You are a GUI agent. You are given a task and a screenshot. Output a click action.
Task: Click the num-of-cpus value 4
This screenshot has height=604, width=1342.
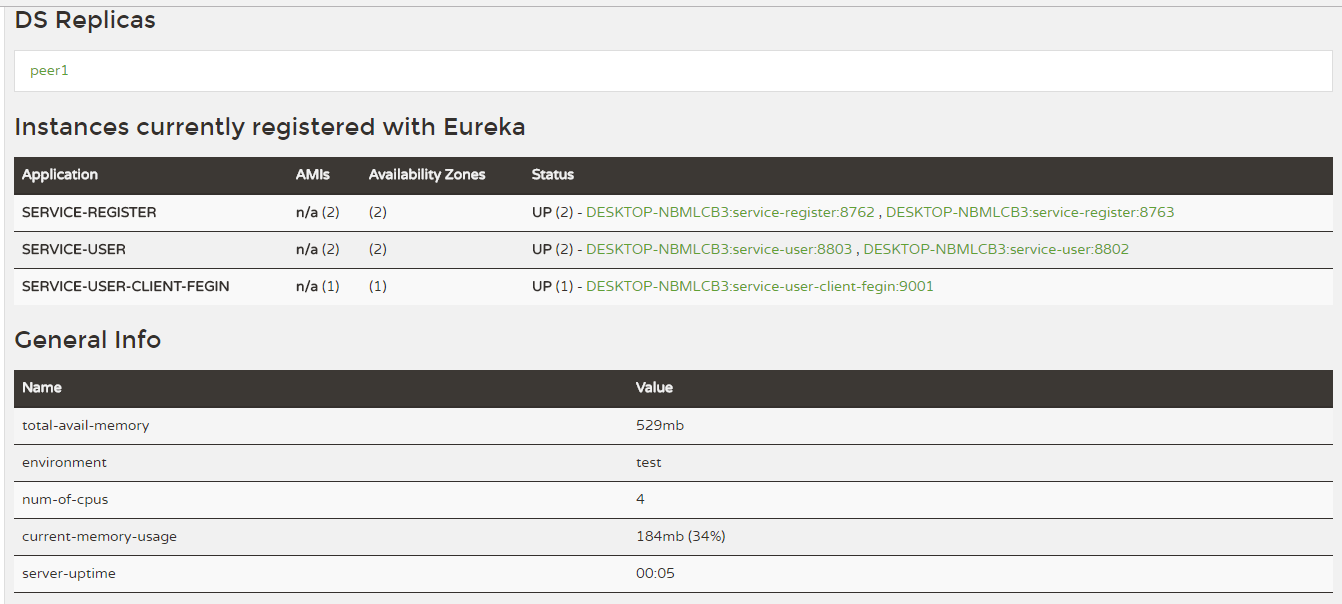click(641, 499)
